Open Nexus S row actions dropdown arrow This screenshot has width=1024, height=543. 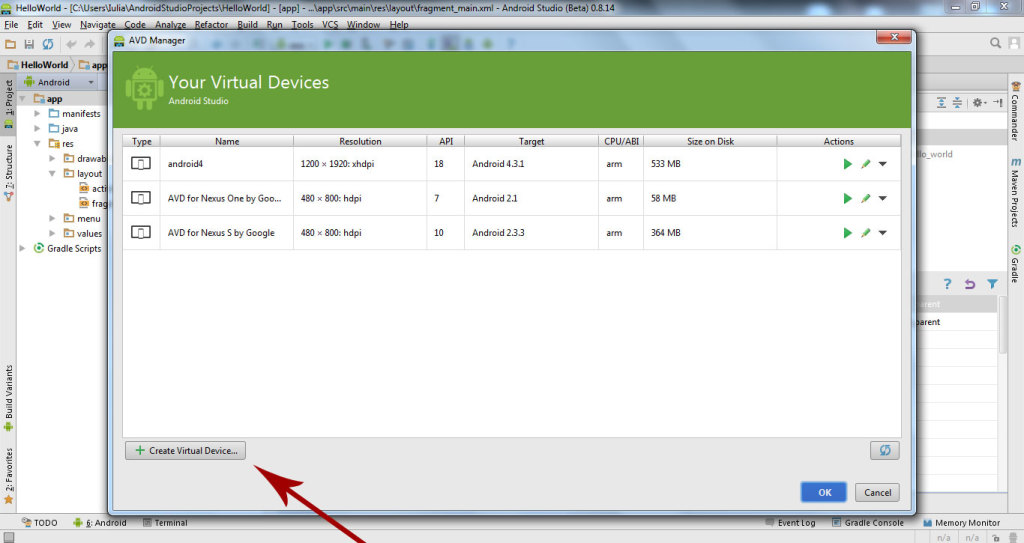click(882, 233)
